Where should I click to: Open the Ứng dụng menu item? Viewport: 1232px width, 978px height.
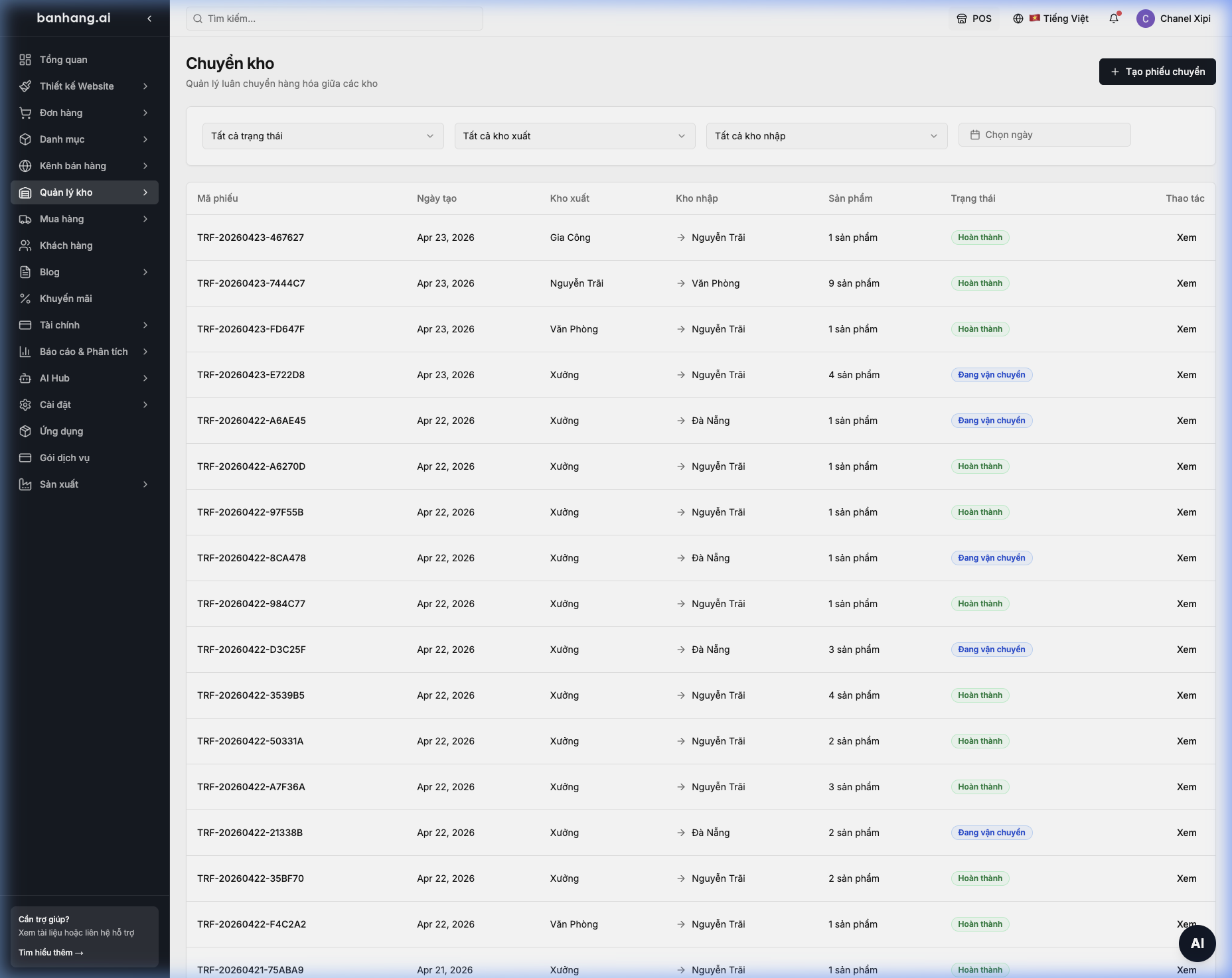(x=84, y=431)
